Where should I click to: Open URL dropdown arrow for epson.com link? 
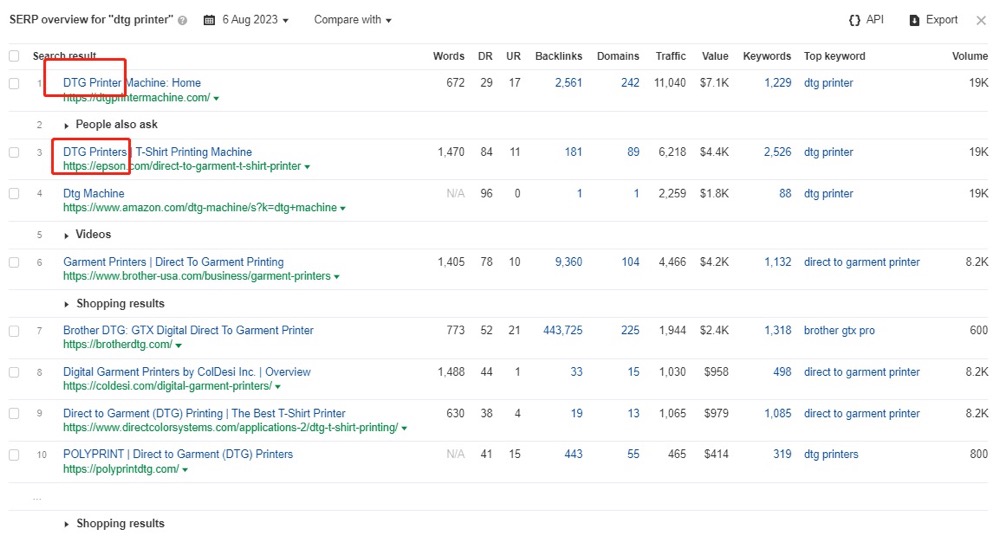[307, 167]
